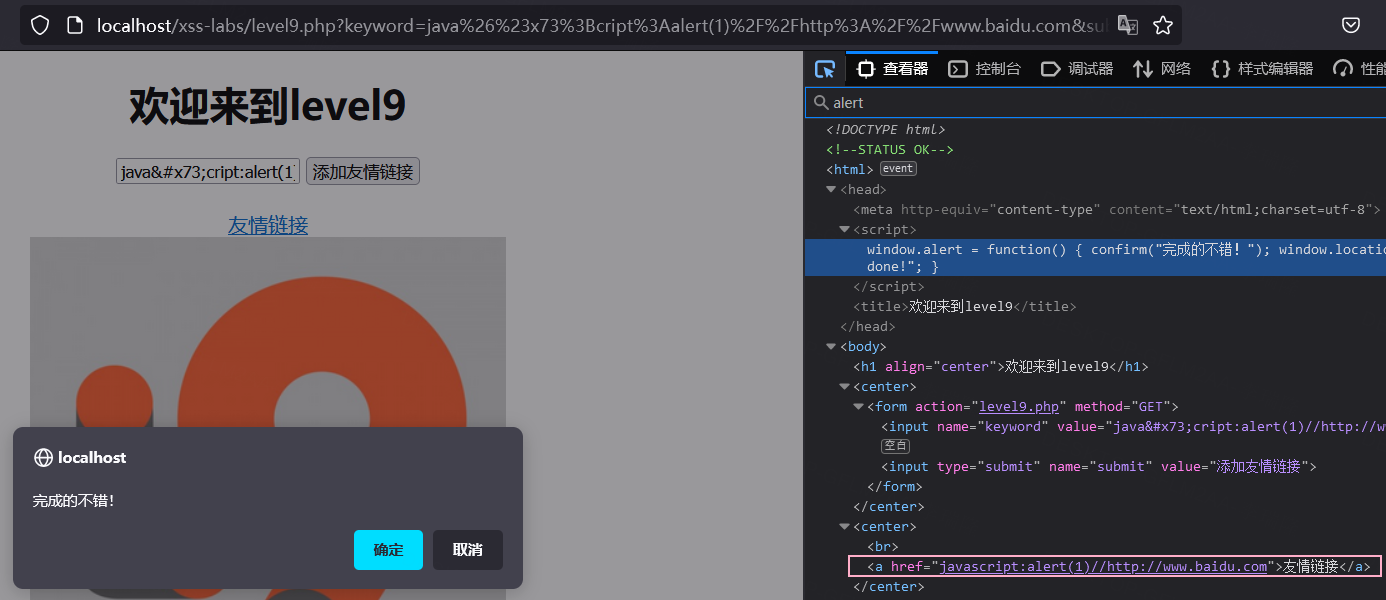This screenshot has width=1386, height=600.
Task: Switch to the 控制台 tab
Action: pos(985,69)
